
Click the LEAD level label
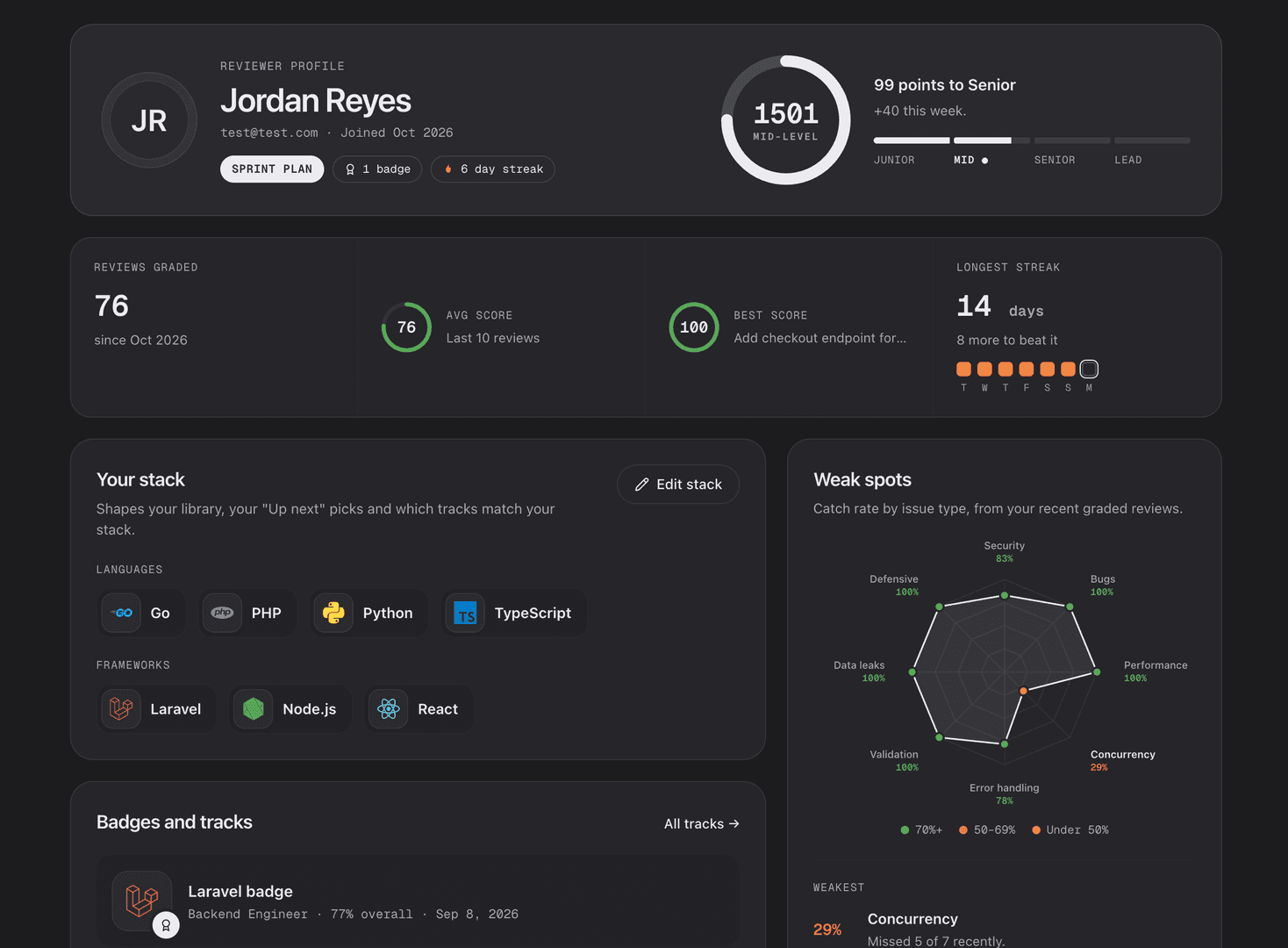coord(1128,160)
